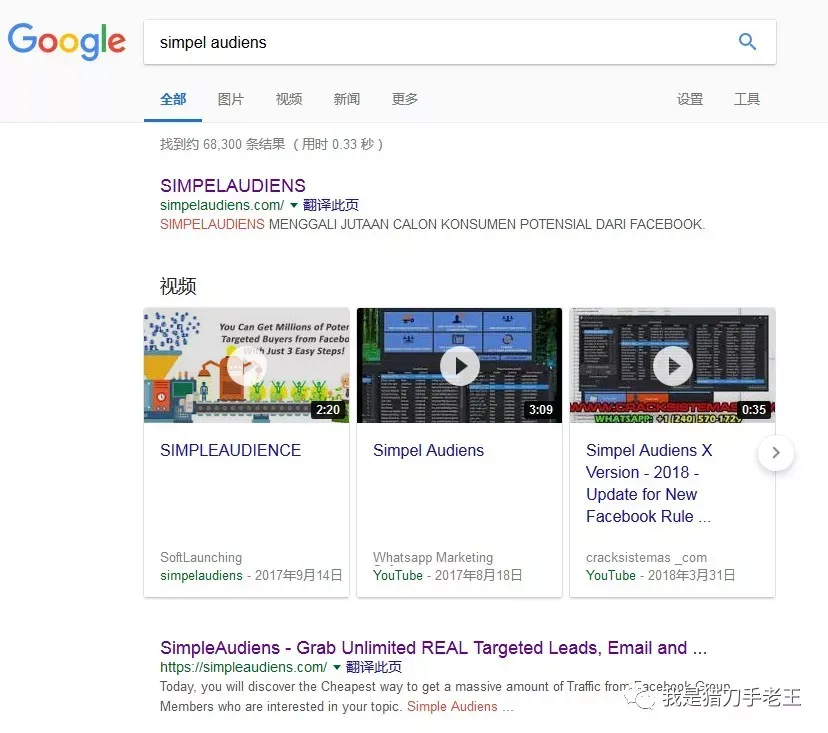Click simpelaudiens source under first video

[201, 575]
